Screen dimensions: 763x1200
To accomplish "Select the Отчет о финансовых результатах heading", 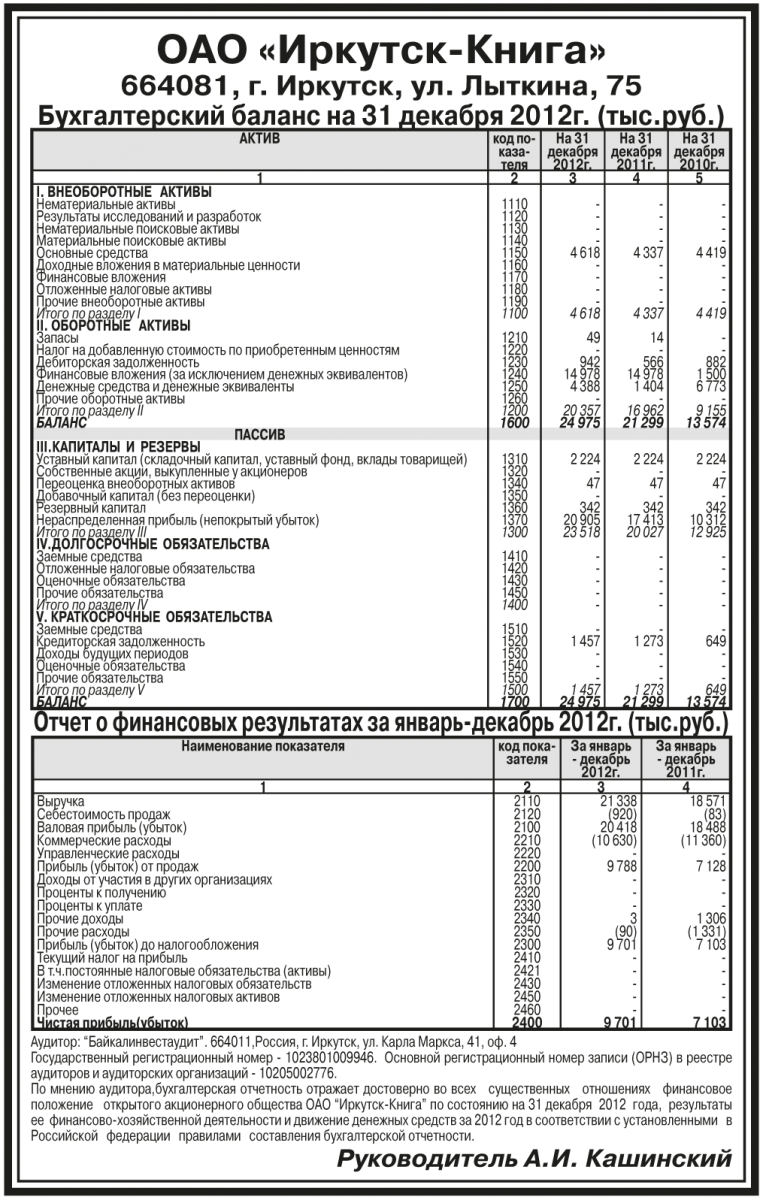I will pos(381,722).
